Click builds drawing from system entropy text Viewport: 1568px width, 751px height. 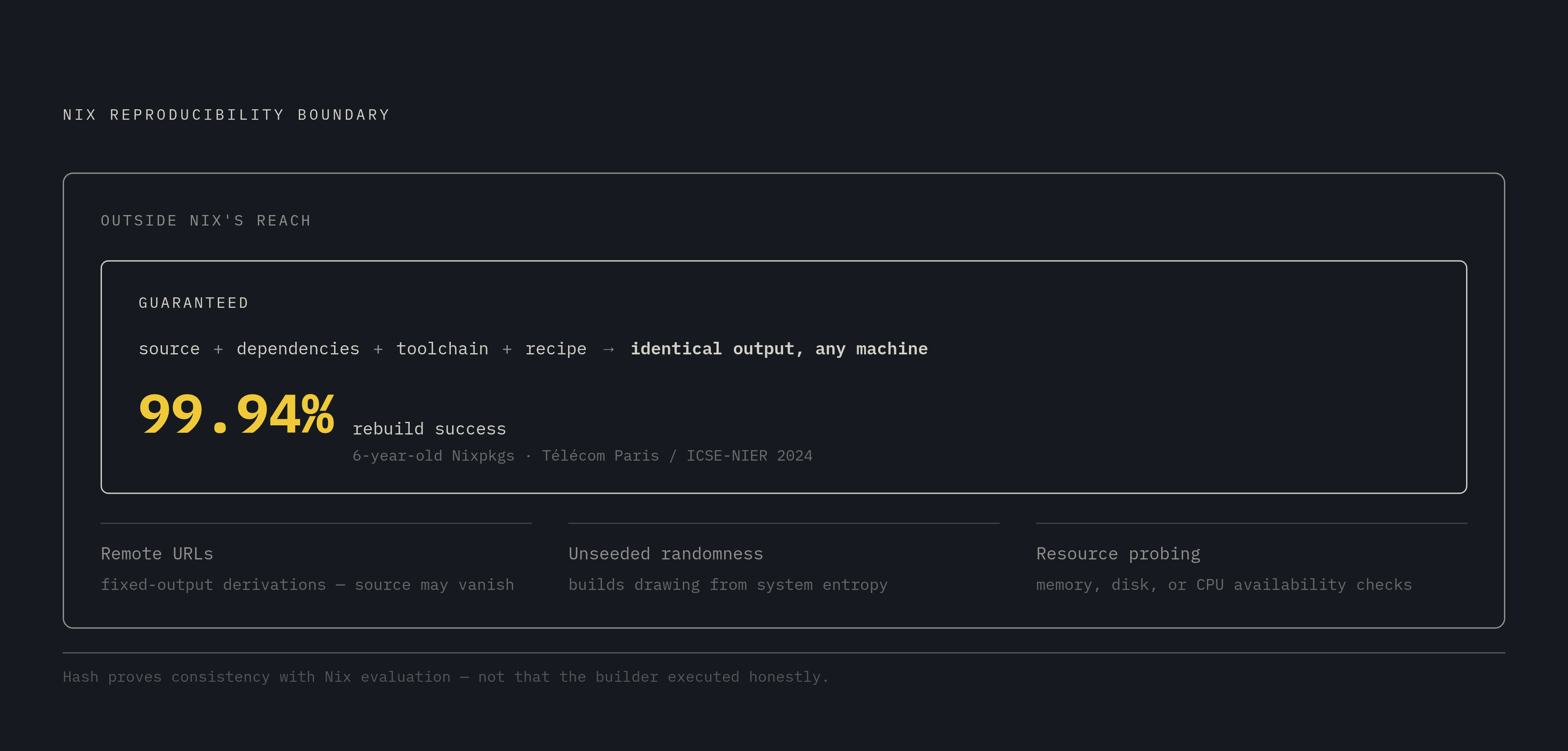pos(728,585)
